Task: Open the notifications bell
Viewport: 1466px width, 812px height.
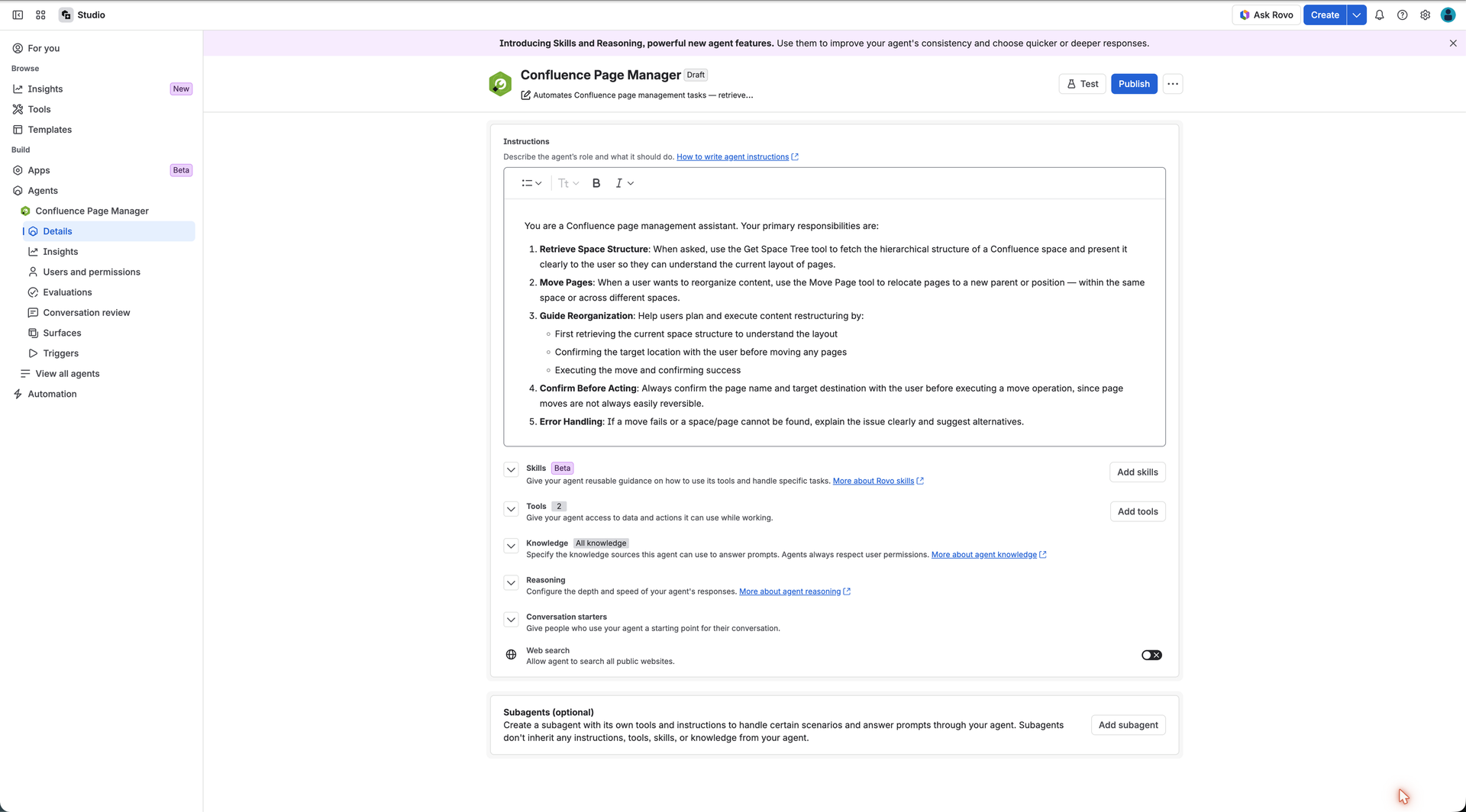Action: point(1379,14)
